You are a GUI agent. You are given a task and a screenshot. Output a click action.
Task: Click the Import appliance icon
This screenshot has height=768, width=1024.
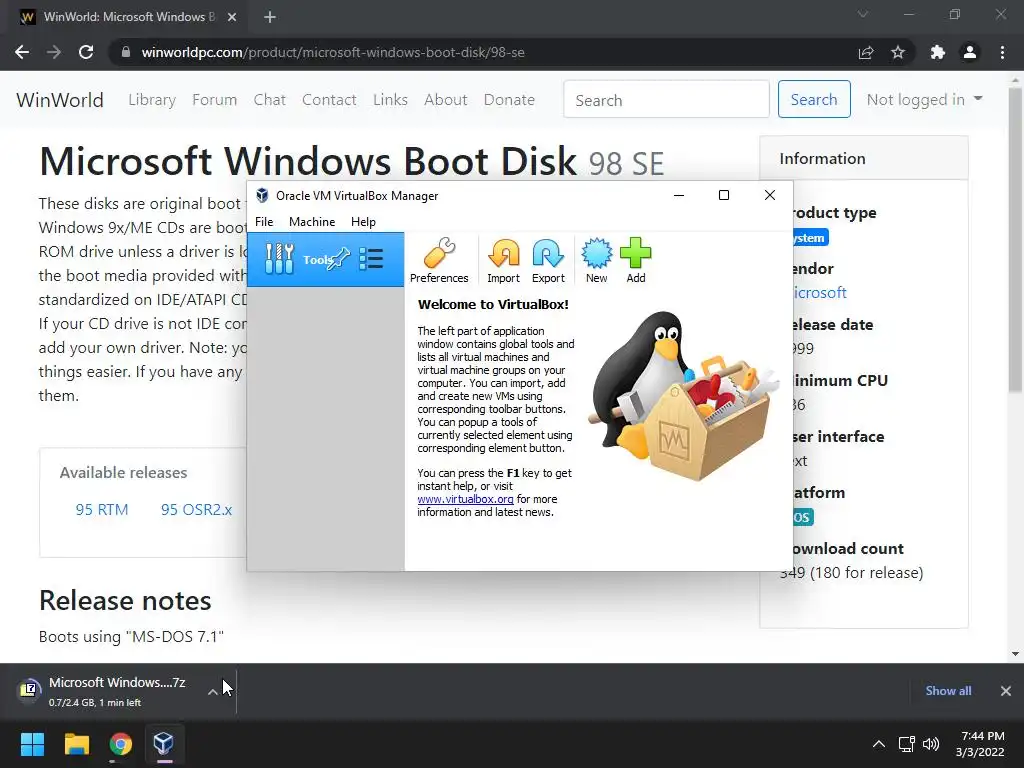tap(503, 260)
